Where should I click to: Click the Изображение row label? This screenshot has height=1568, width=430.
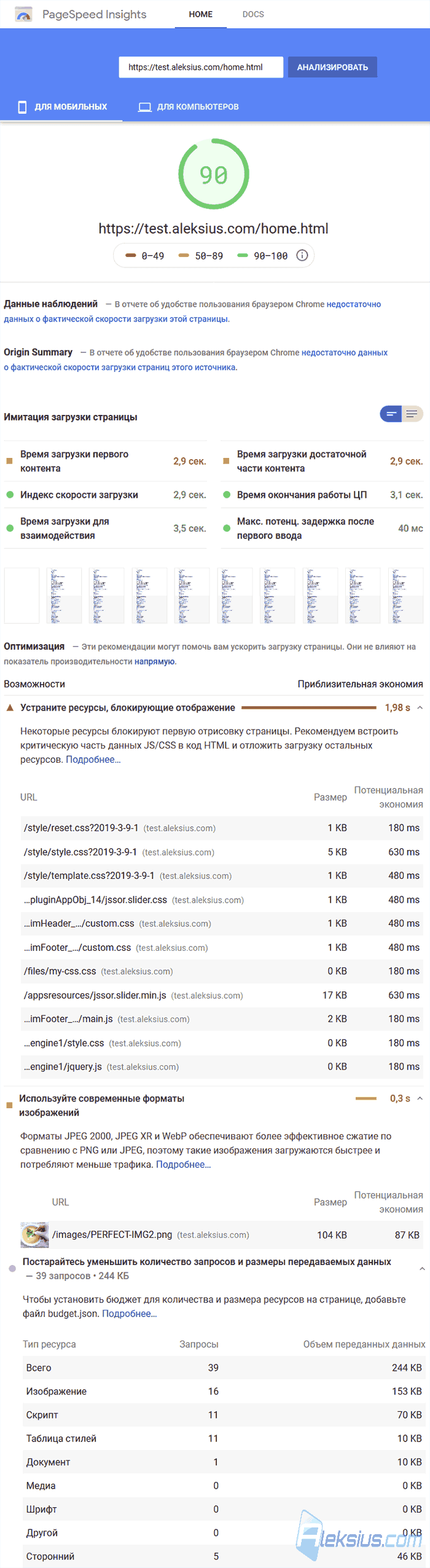[x=57, y=1390]
